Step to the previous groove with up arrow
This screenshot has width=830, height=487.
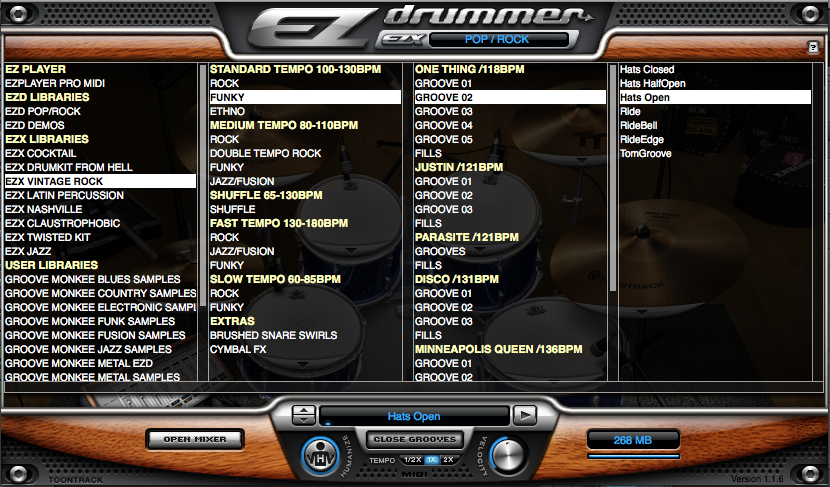point(304,411)
